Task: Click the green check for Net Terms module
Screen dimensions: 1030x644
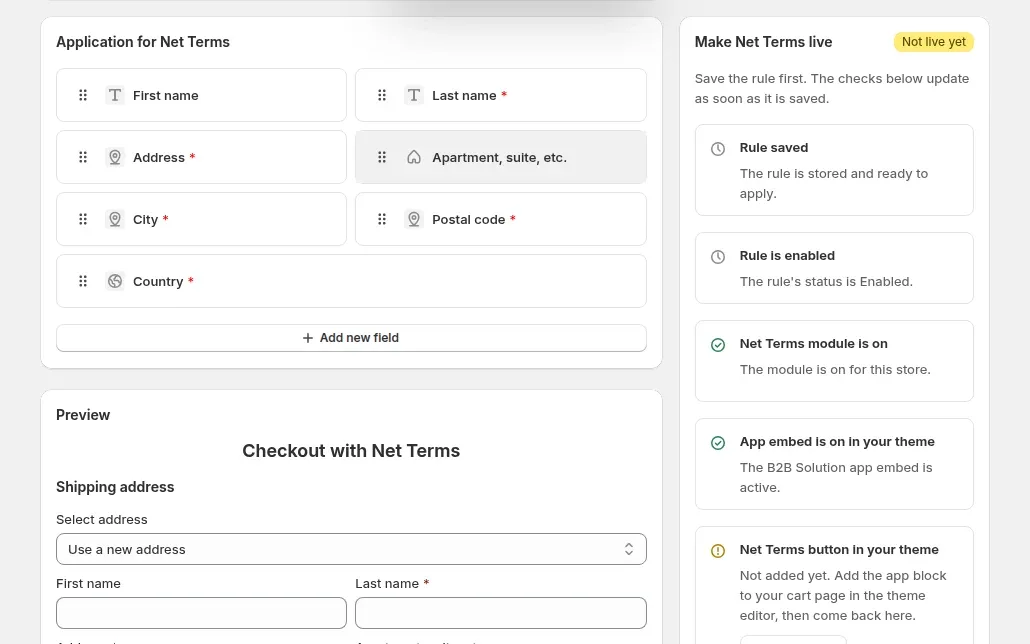Action: 718,345
